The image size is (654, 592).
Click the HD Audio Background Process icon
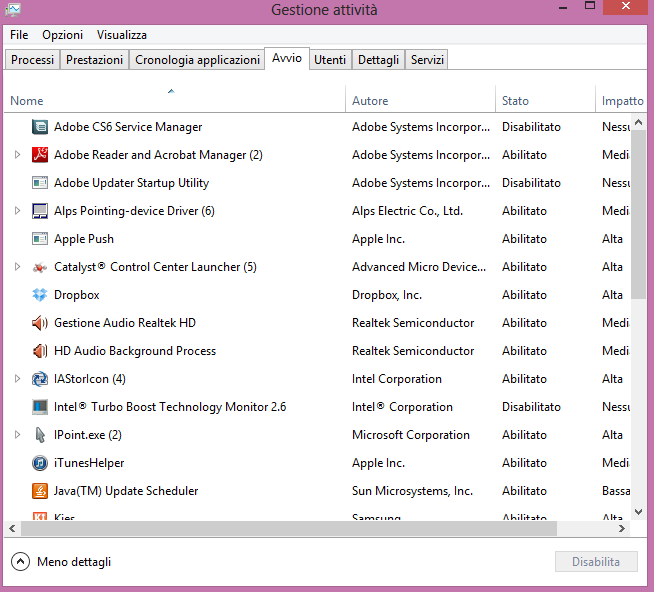click(40, 351)
